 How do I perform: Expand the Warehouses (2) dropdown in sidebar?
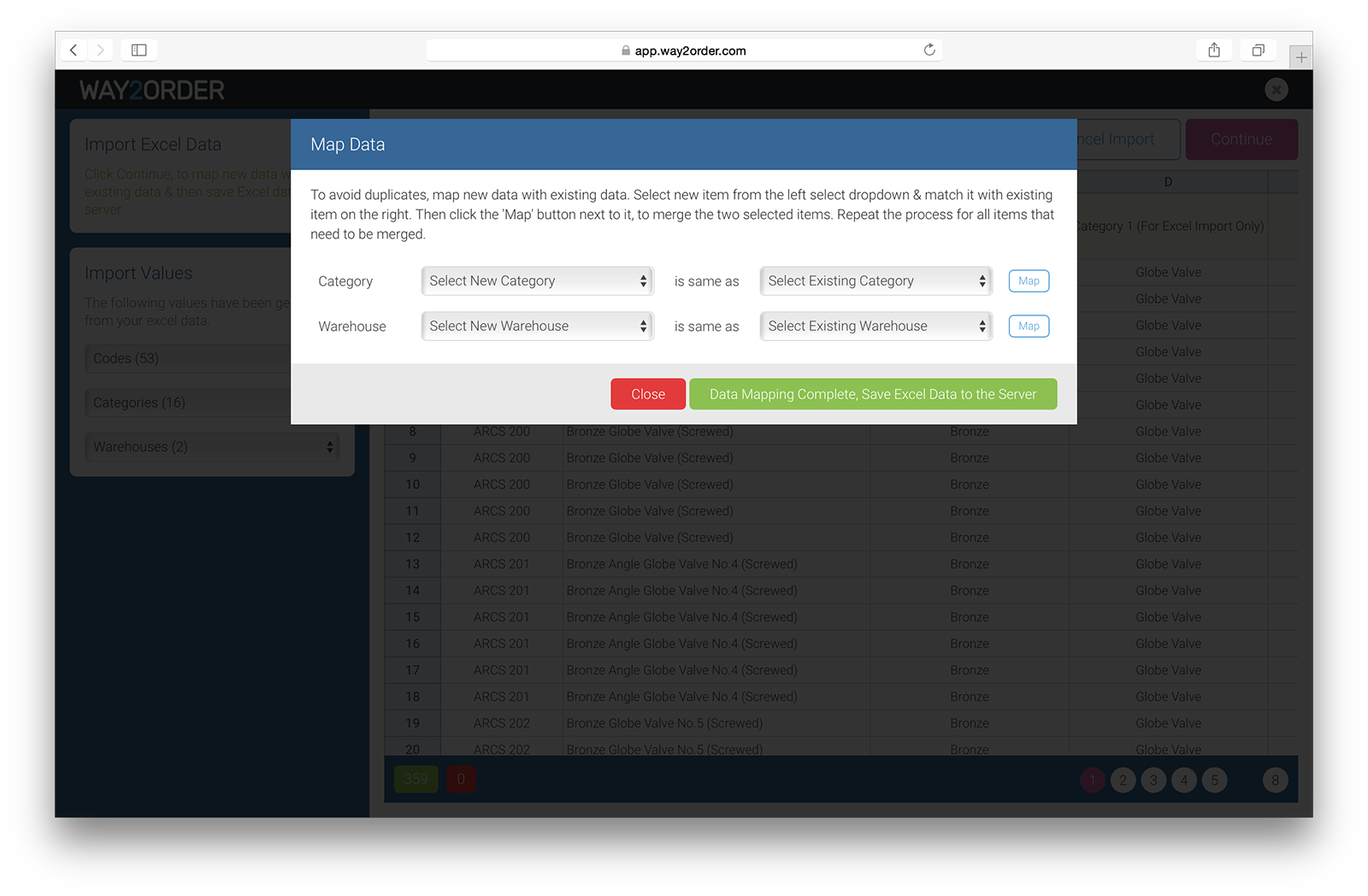[x=212, y=446]
